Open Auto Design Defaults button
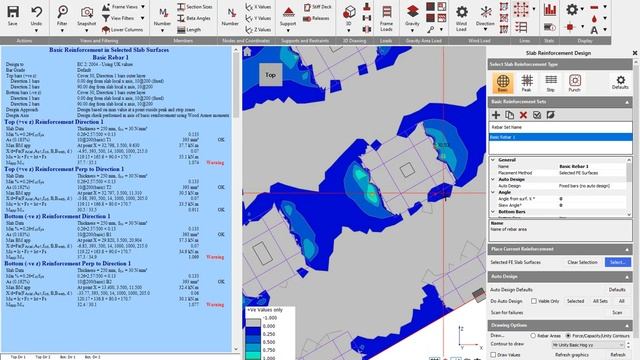 pyautogui.click(x=617, y=289)
